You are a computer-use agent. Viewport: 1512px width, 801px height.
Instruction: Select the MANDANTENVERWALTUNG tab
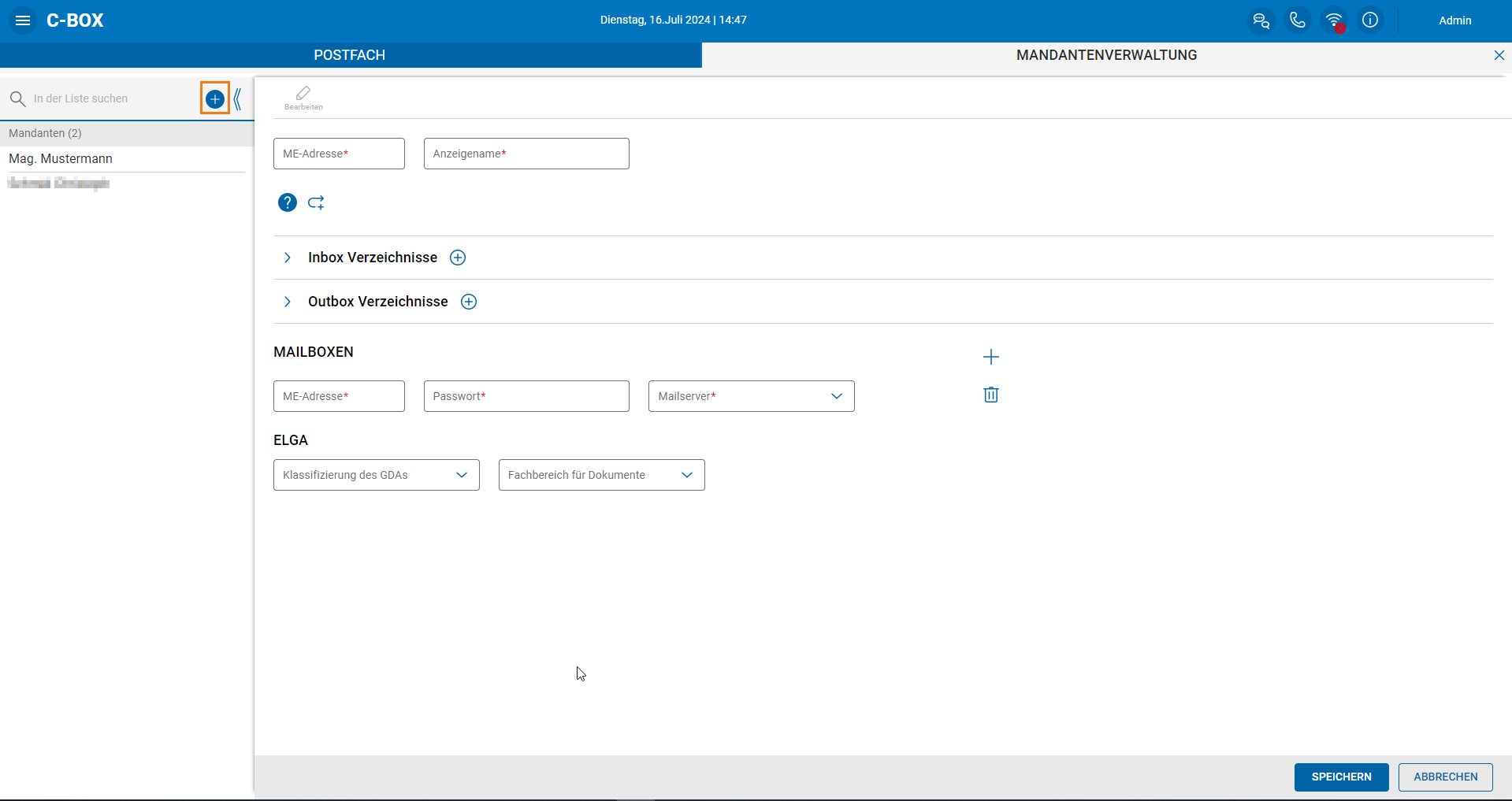(x=1106, y=55)
